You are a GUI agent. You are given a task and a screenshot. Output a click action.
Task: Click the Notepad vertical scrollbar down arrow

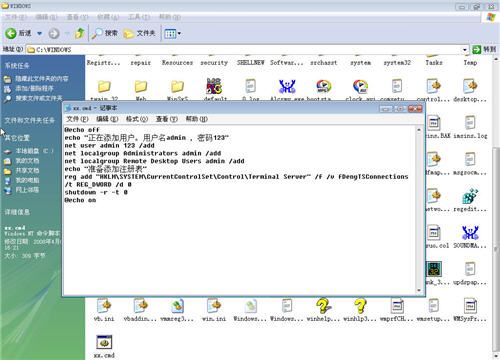419,290
